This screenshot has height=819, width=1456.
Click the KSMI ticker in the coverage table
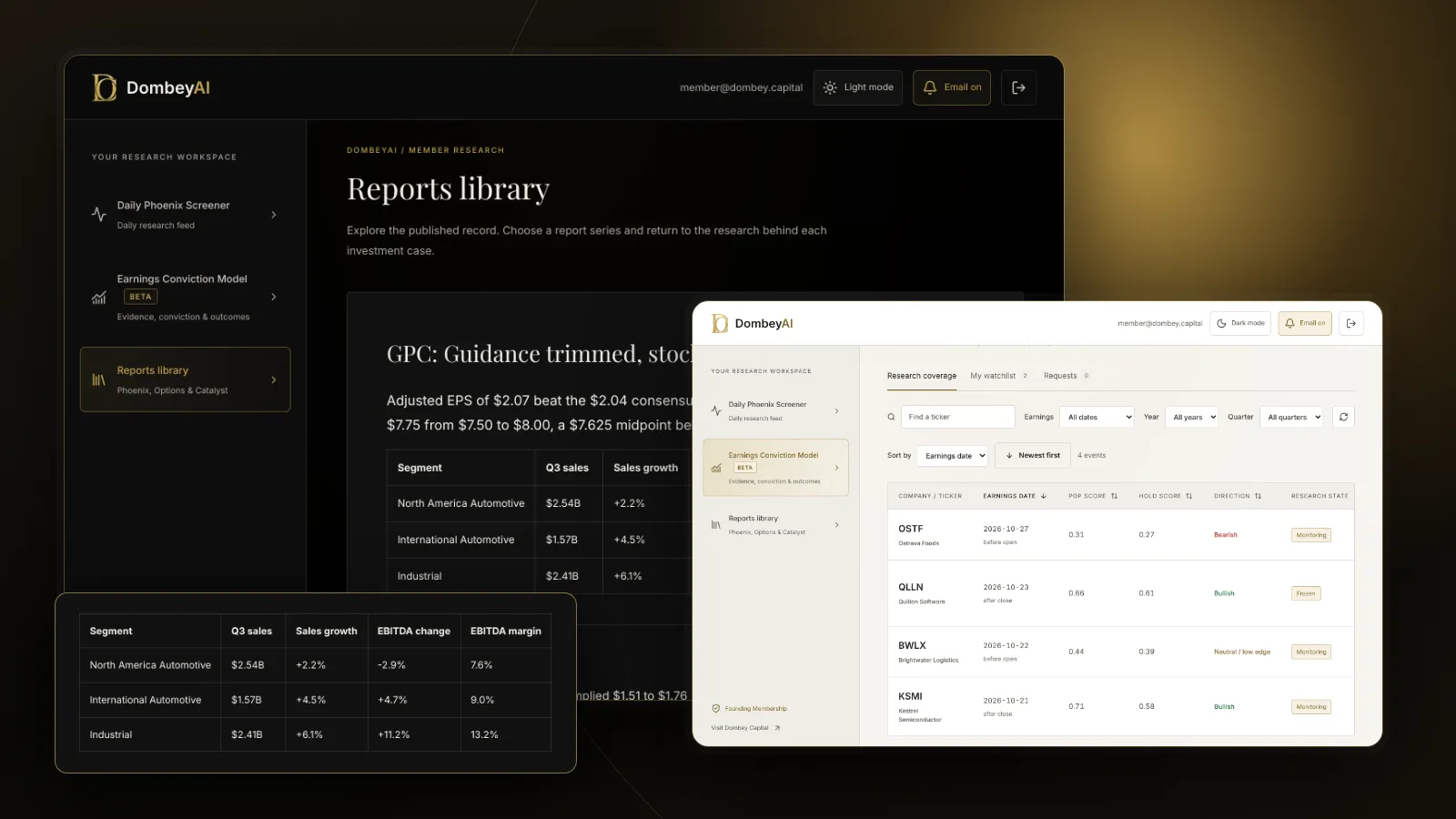910,696
